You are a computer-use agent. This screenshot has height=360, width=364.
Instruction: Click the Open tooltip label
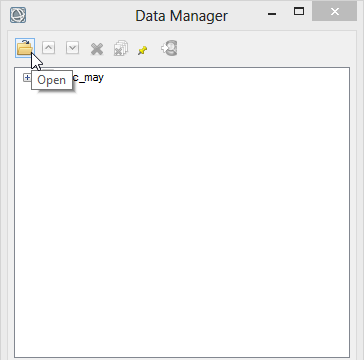click(x=52, y=80)
